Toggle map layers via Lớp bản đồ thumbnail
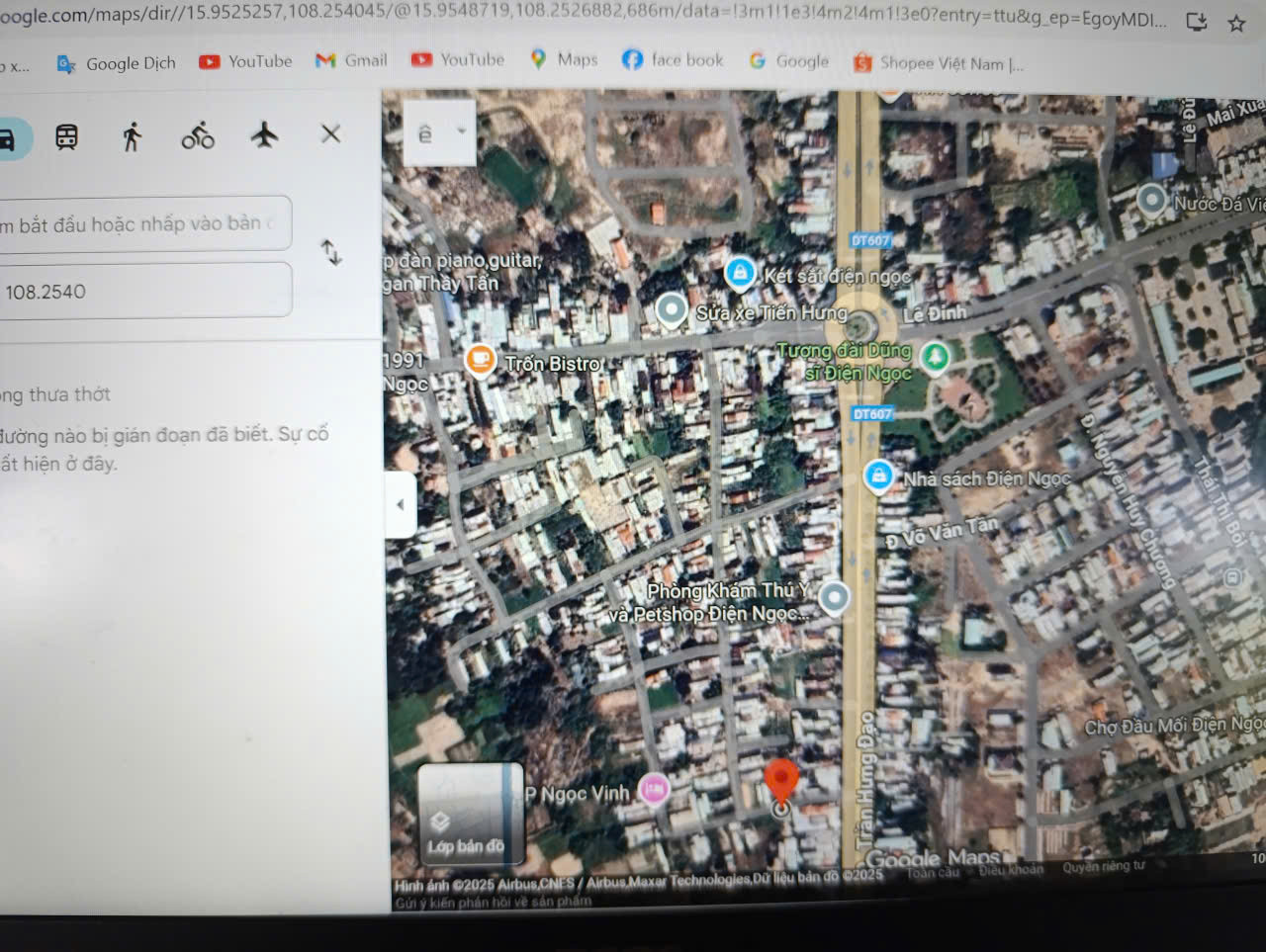Image resolution: width=1266 pixels, height=952 pixels. [469, 815]
